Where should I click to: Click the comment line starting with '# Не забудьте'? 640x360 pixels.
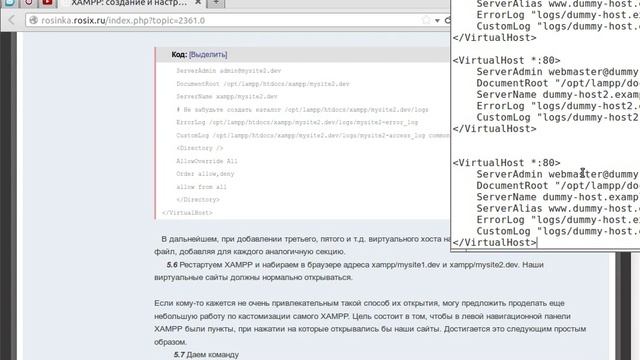click(x=302, y=109)
